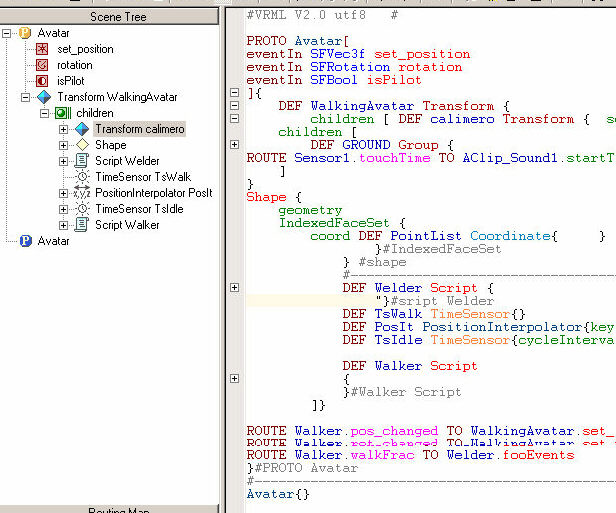Click 'Sensor1.touchTime' in the ROUTE line

pos(362,158)
